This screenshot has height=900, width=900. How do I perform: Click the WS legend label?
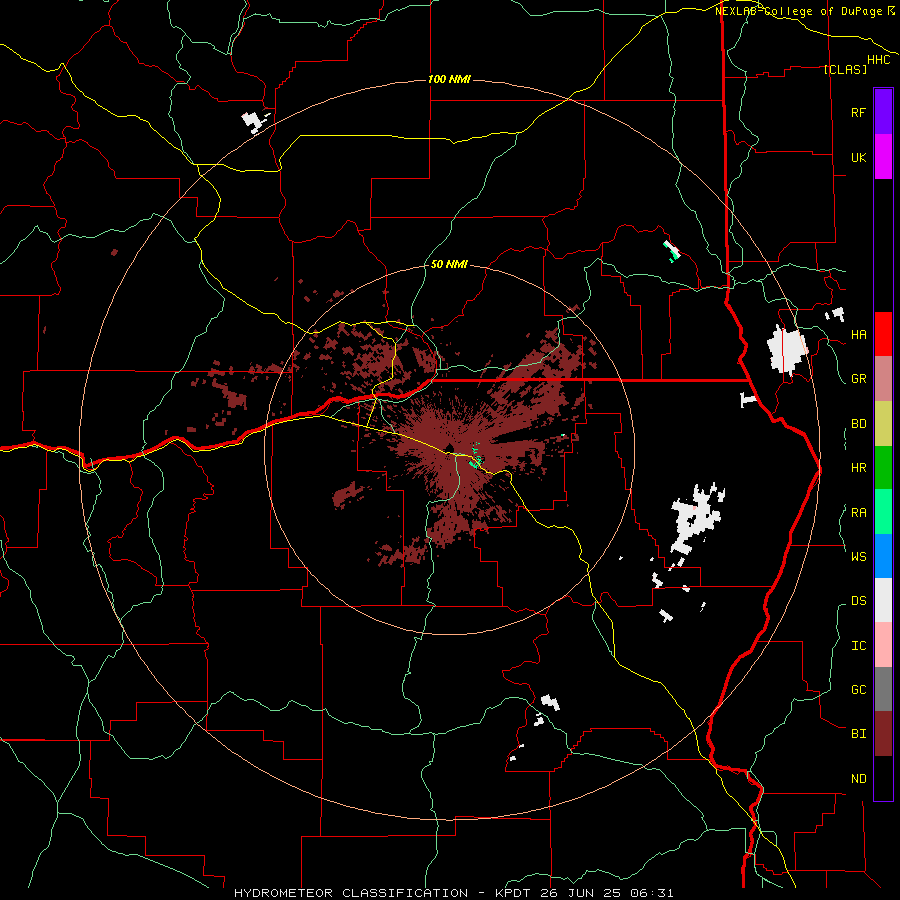pos(858,557)
